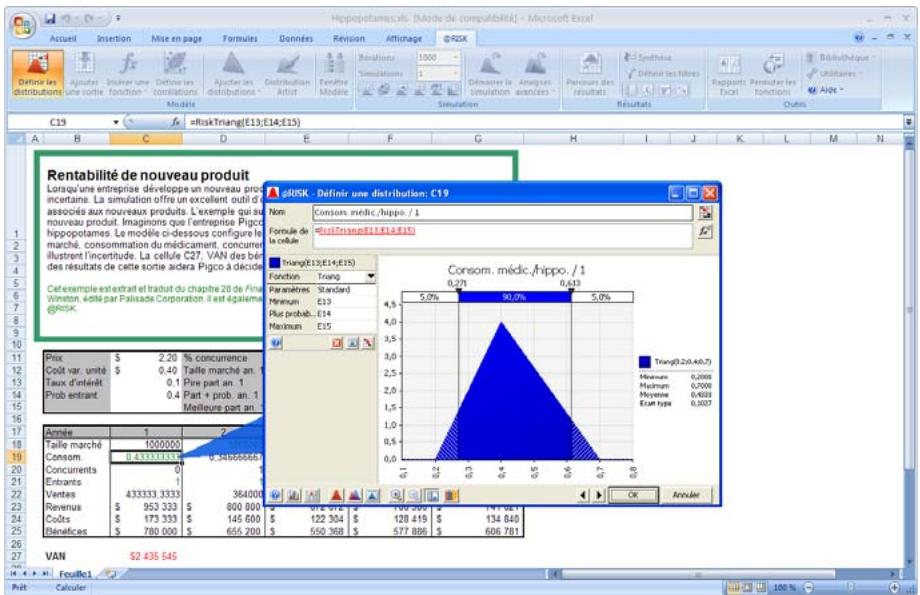920x595 pixels.
Task: Click the Nom text field in dialog
Action: tap(500, 213)
